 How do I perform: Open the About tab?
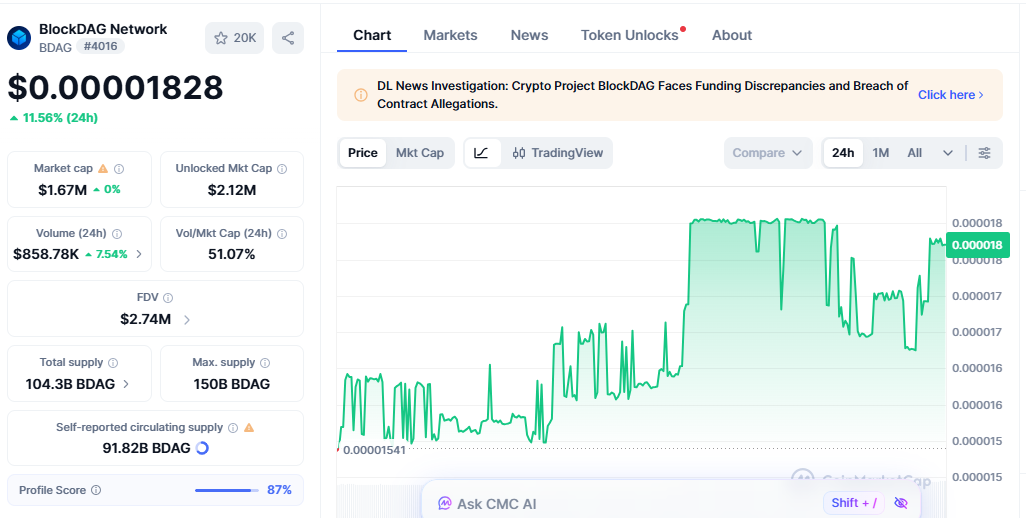point(732,35)
